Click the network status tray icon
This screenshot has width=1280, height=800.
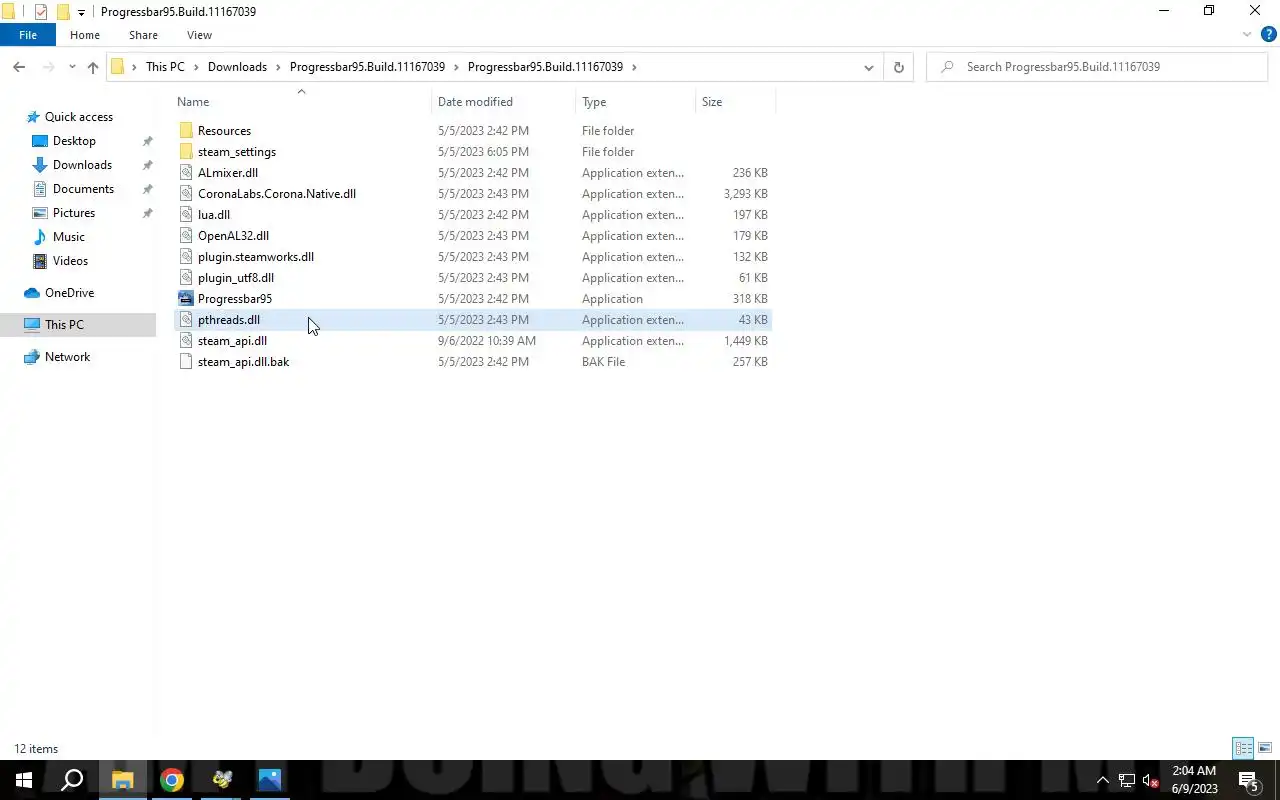pyautogui.click(x=1126, y=780)
